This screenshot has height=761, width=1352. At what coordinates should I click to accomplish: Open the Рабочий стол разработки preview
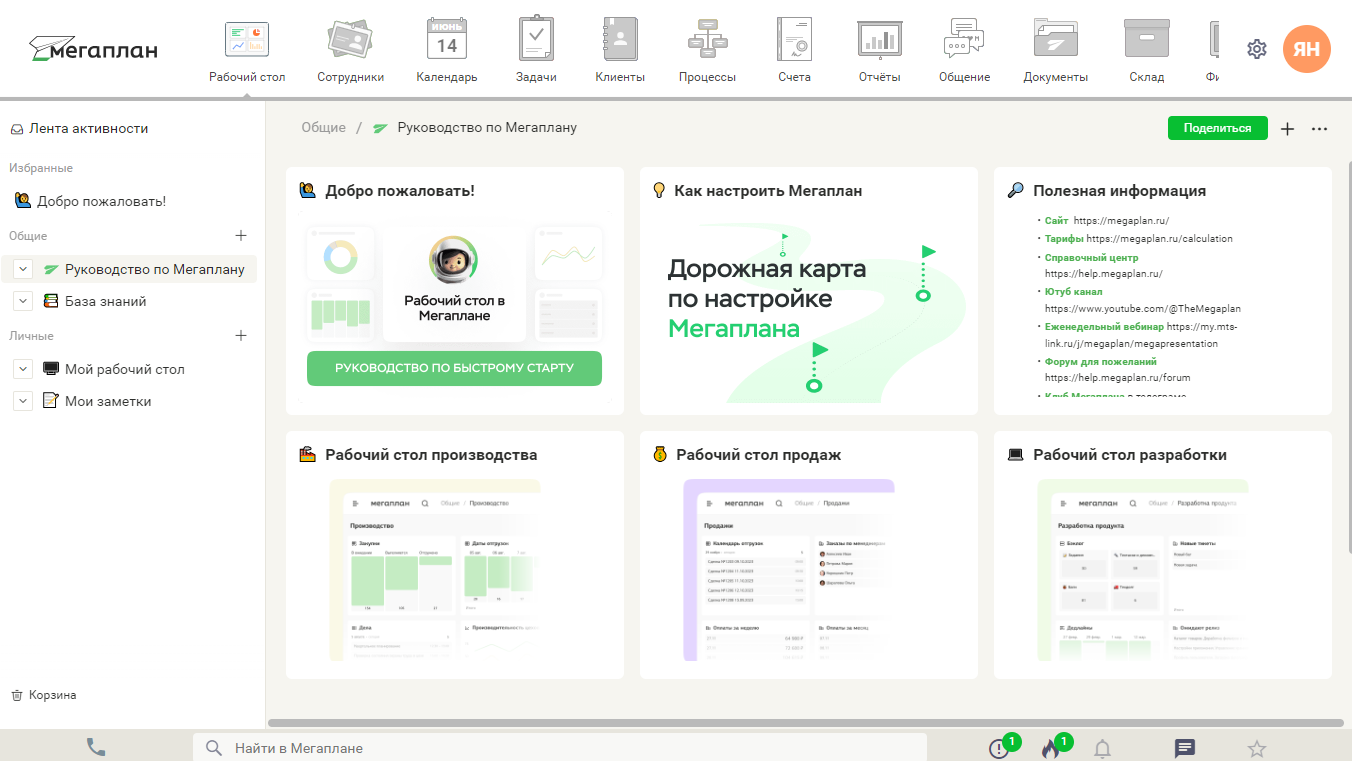(x=1142, y=570)
